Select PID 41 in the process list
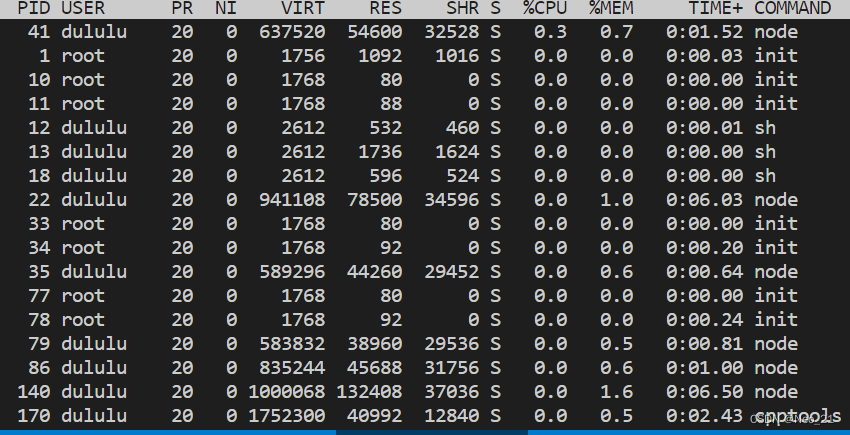 click(x=39, y=31)
